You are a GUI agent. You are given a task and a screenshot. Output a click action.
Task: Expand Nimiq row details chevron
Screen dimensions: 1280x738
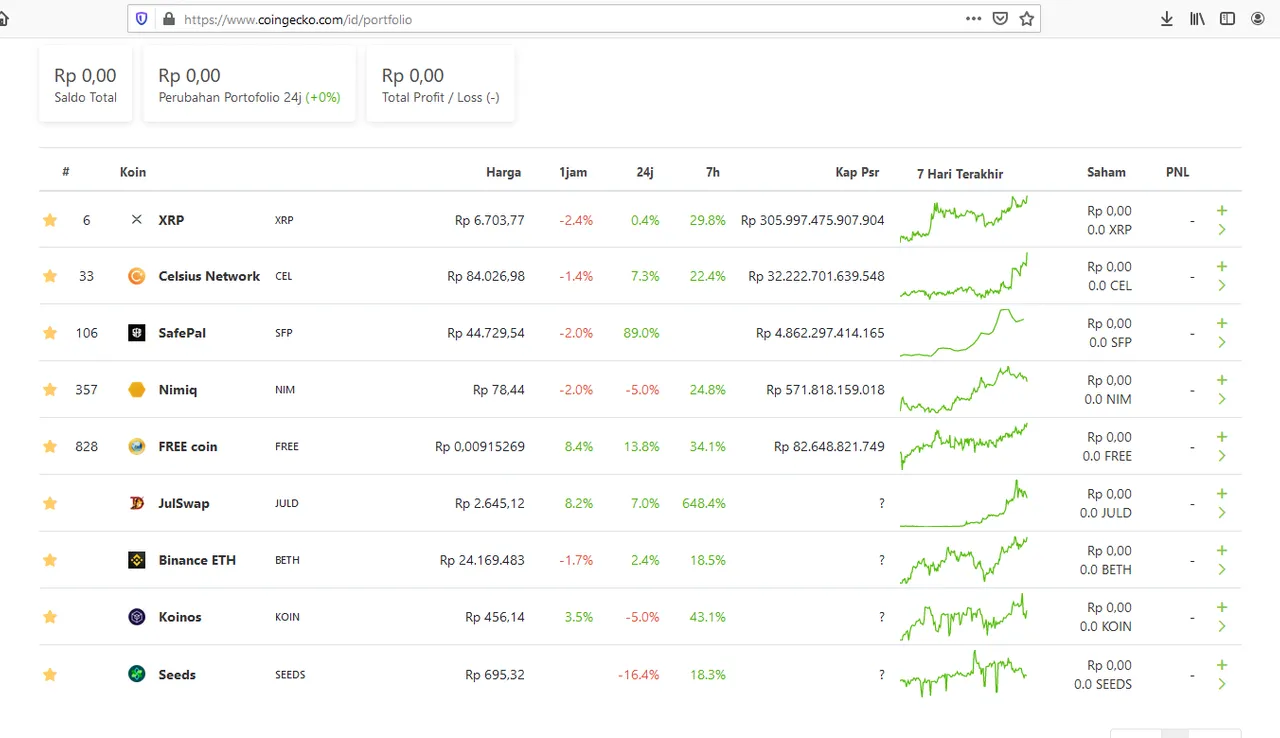1222,400
